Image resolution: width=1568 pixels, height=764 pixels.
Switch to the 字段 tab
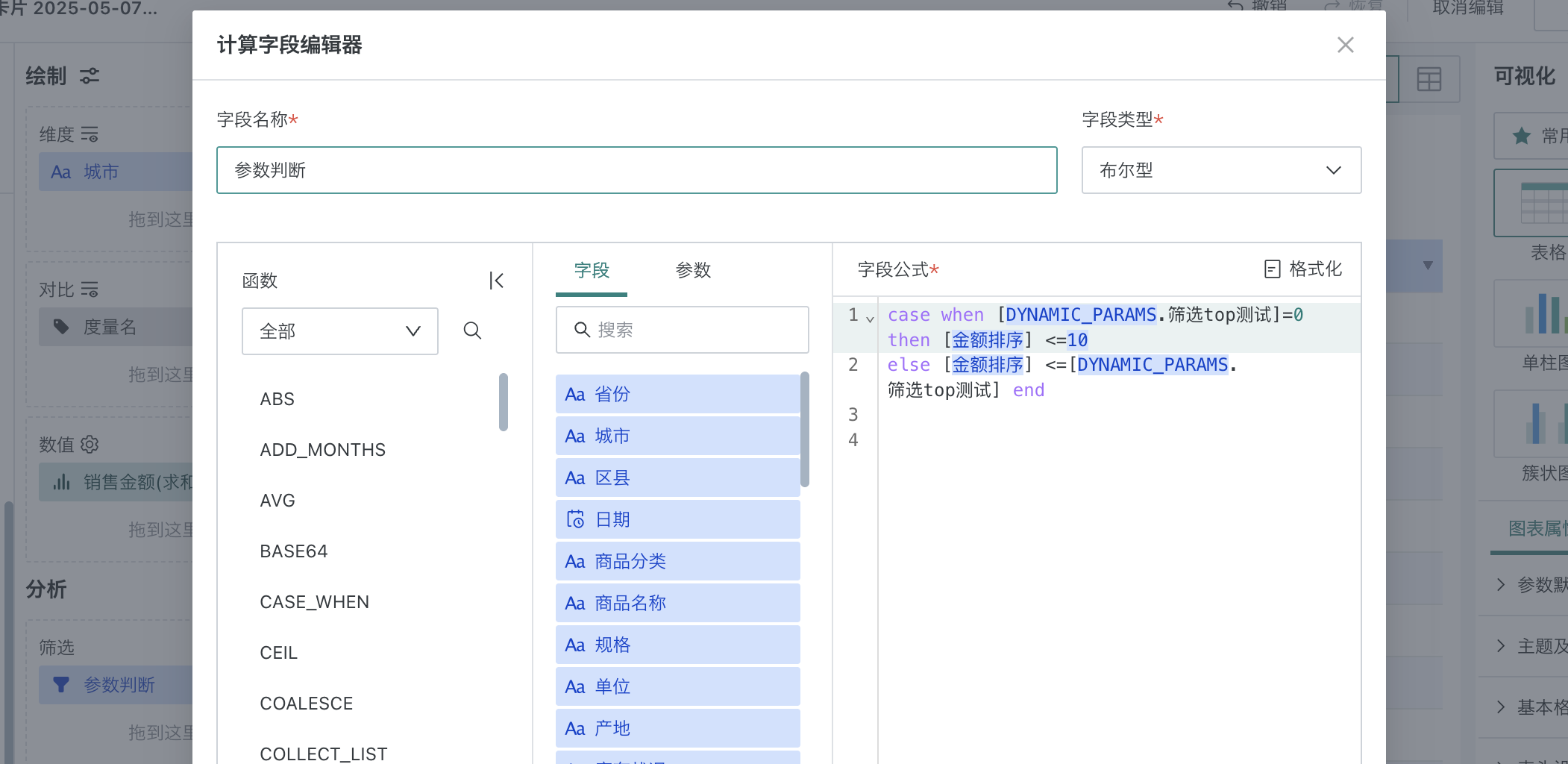click(x=592, y=270)
